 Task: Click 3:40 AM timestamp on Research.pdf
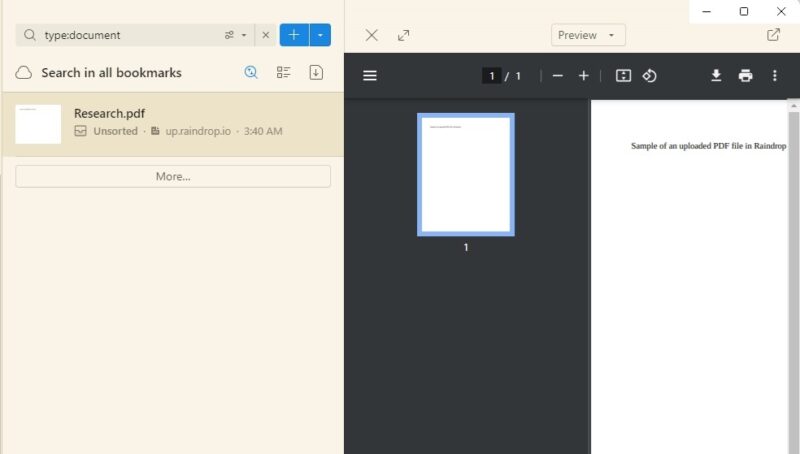pyautogui.click(x=263, y=131)
